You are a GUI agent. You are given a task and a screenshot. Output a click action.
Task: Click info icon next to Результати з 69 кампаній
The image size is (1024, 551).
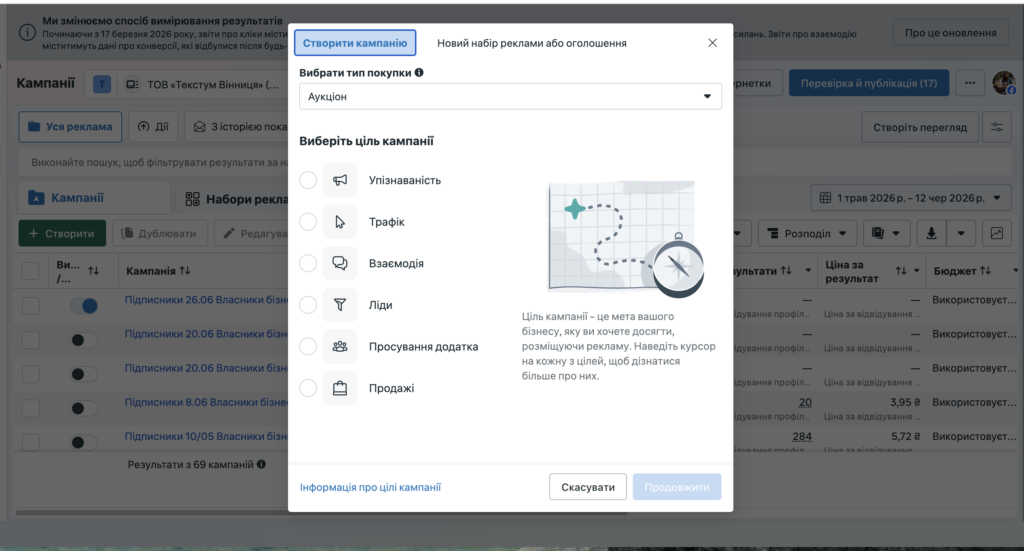pyautogui.click(x=261, y=464)
